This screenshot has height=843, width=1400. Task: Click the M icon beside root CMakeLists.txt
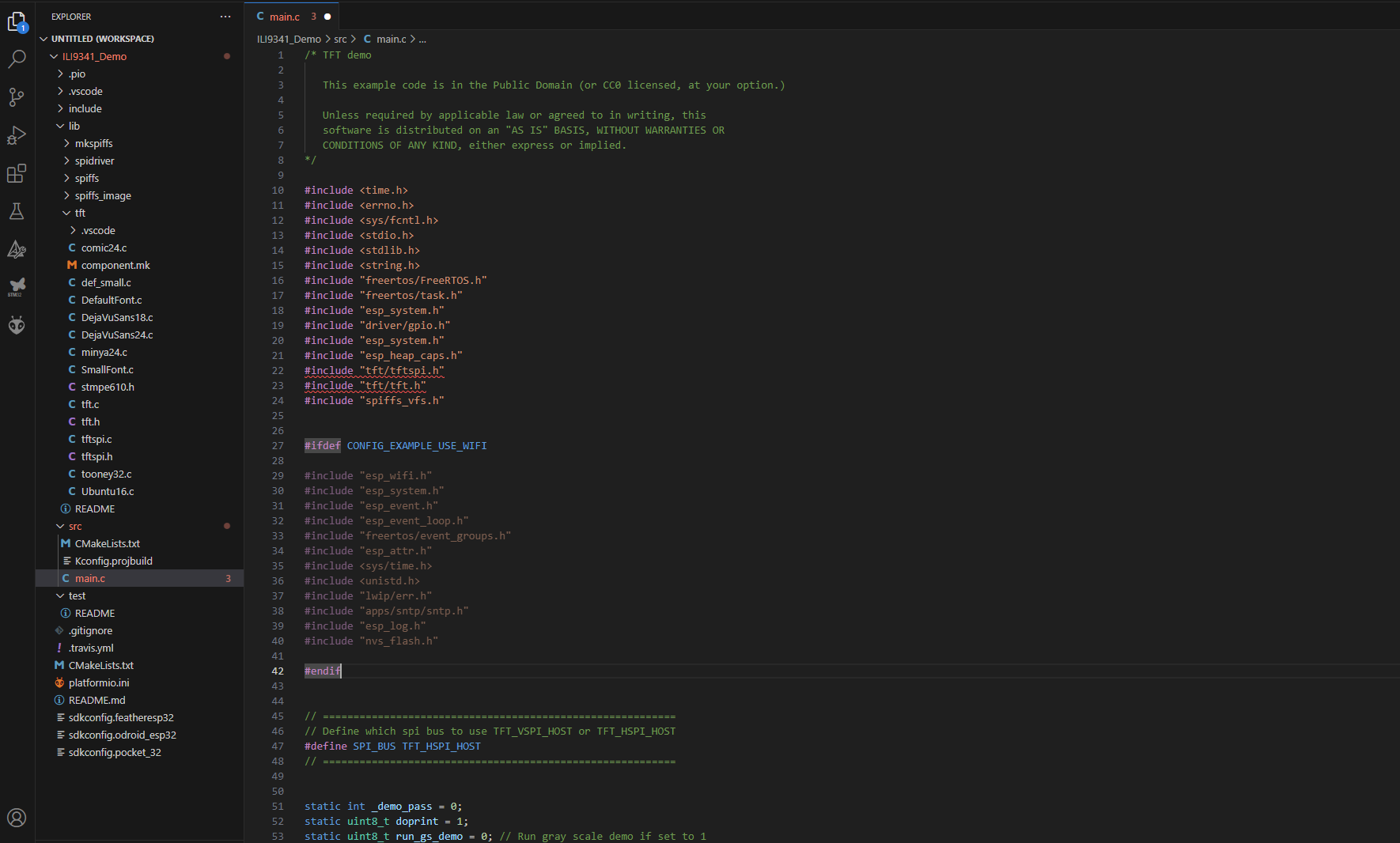click(x=59, y=665)
